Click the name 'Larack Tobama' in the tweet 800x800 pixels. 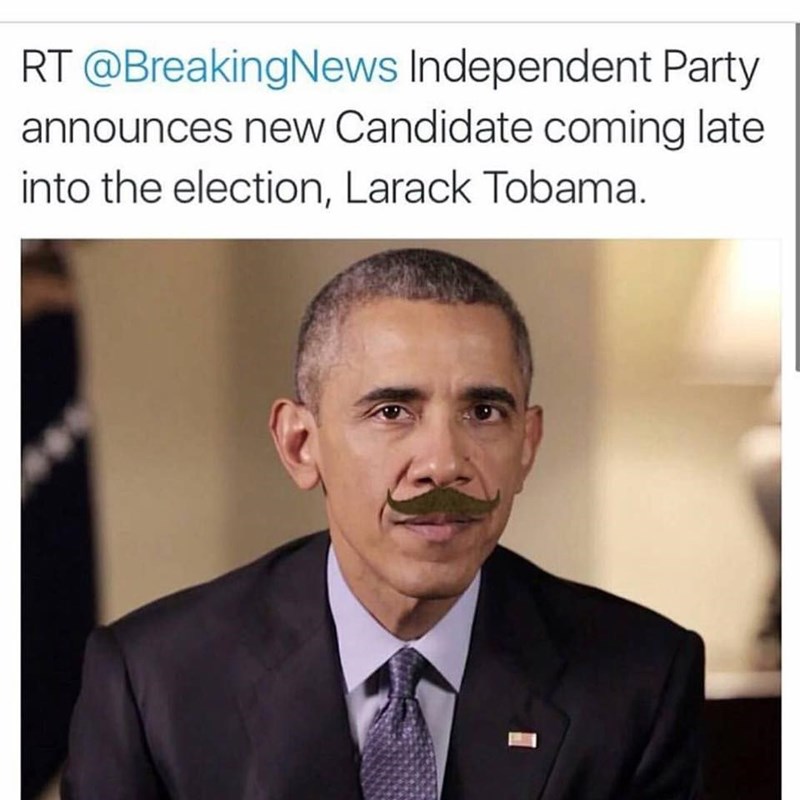click(492, 188)
